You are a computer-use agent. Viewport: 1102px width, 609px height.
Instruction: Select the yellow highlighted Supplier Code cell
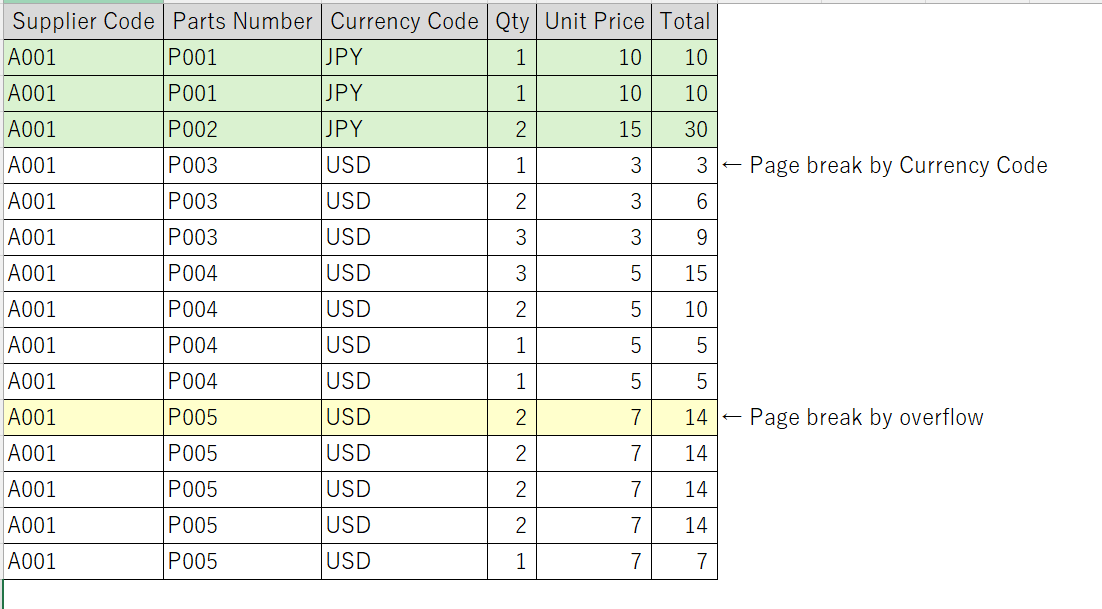(x=83, y=418)
